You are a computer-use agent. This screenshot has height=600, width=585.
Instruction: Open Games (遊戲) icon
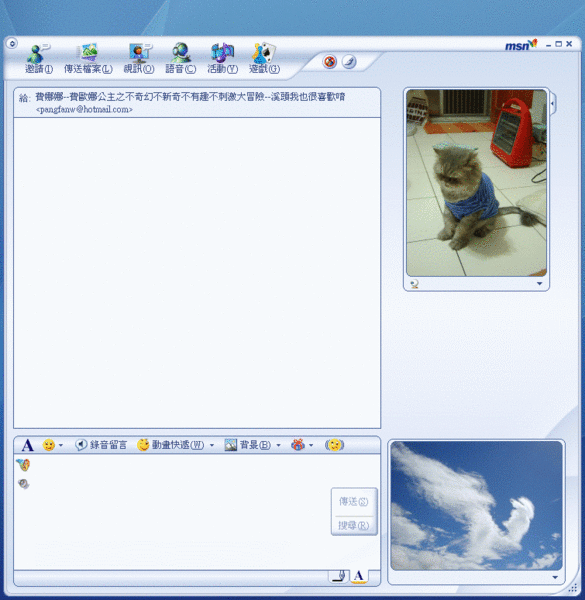[264, 58]
